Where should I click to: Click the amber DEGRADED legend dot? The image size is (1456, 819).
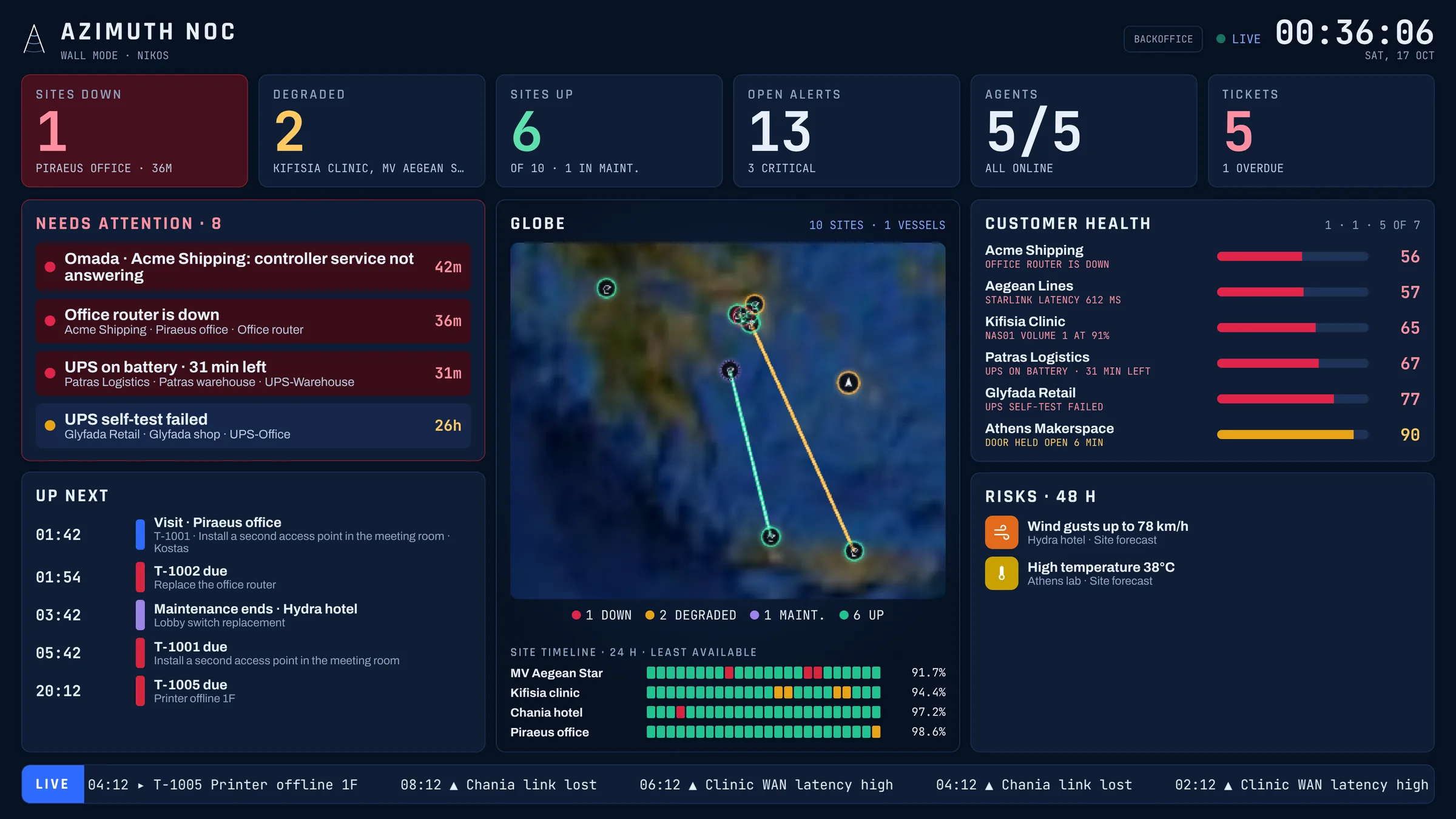click(x=650, y=615)
